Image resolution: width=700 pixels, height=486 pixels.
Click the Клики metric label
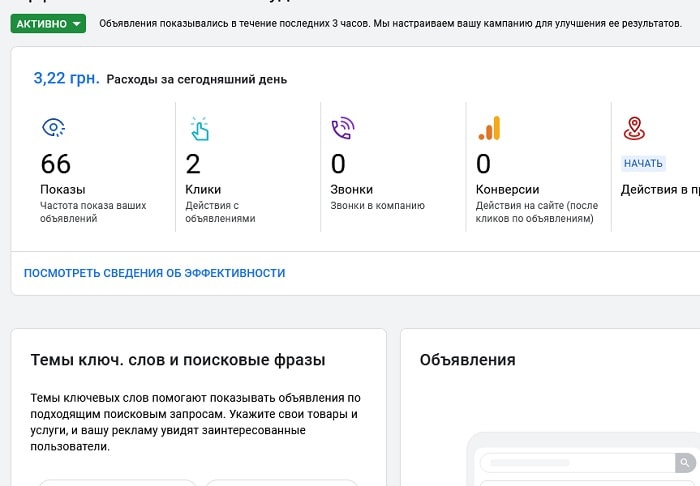[x=203, y=189]
